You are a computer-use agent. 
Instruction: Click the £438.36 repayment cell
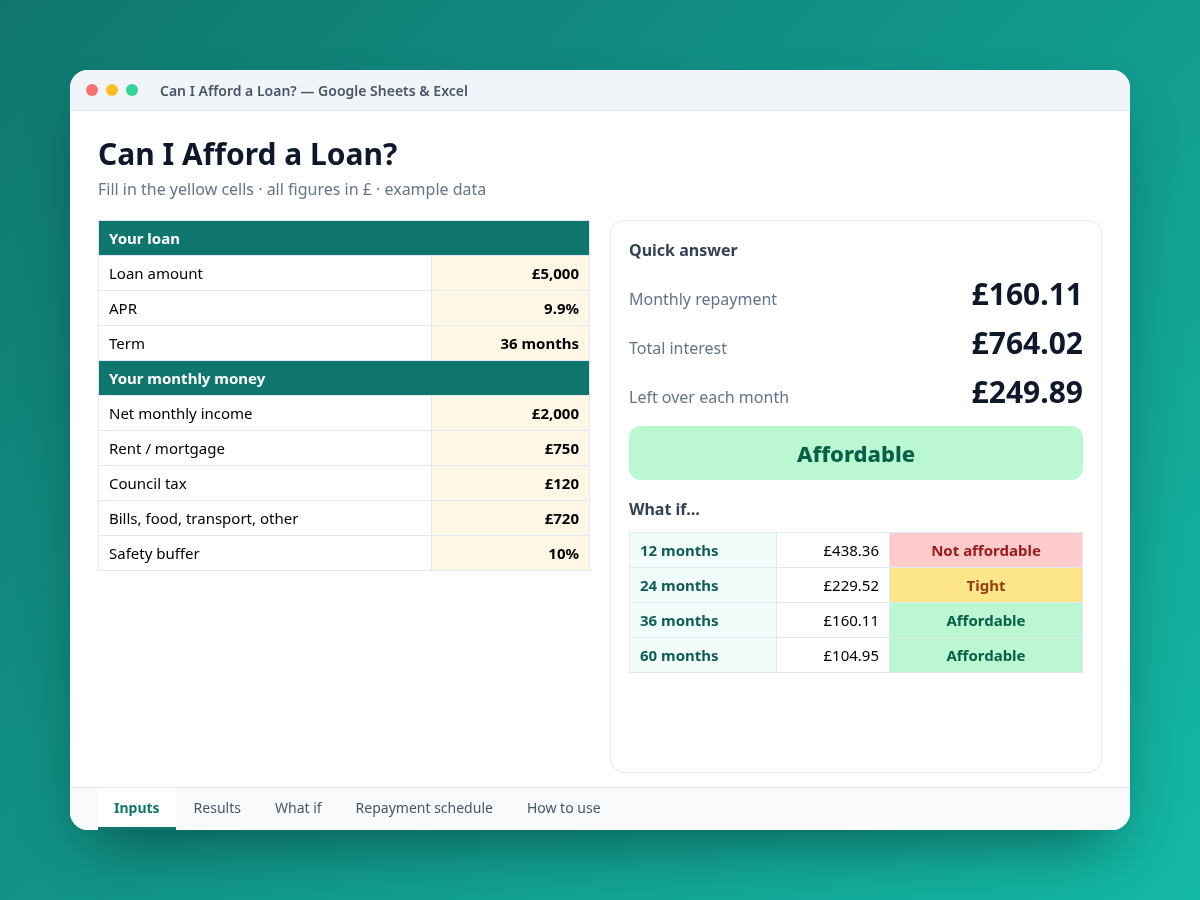tap(833, 550)
